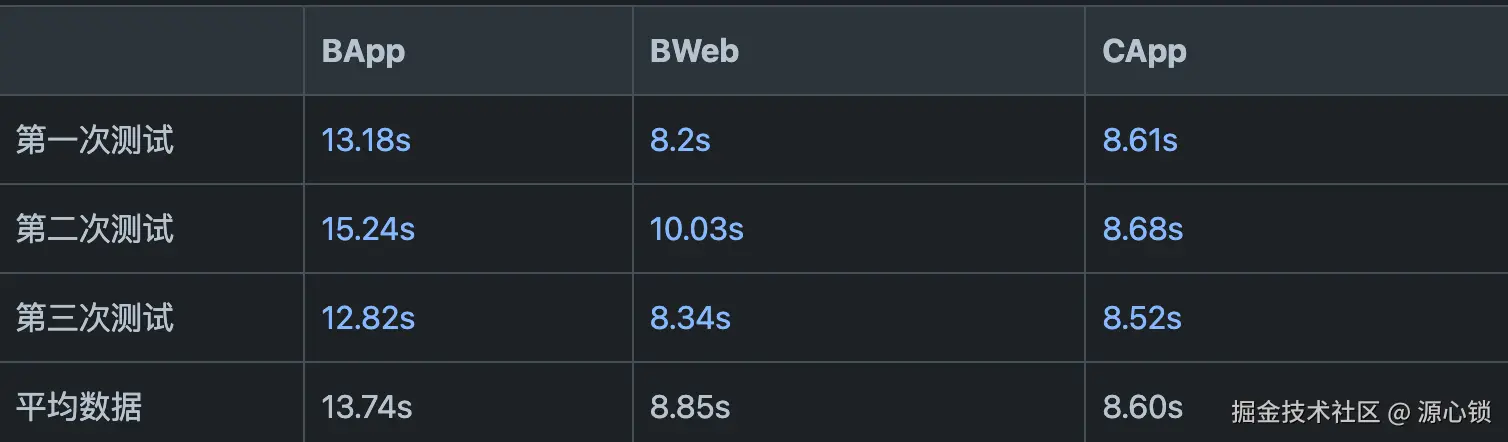The image size is (1508, 442).
Task: Select the 13.74s average cell
Action: 367,407
